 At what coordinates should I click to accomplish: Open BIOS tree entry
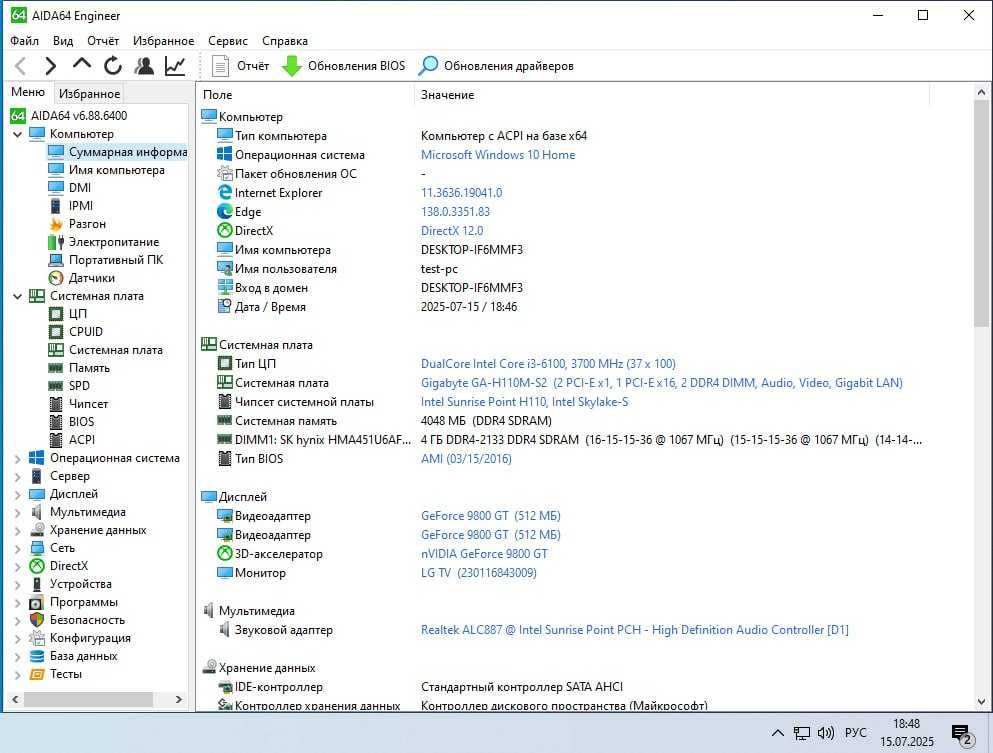click(81, 422)
